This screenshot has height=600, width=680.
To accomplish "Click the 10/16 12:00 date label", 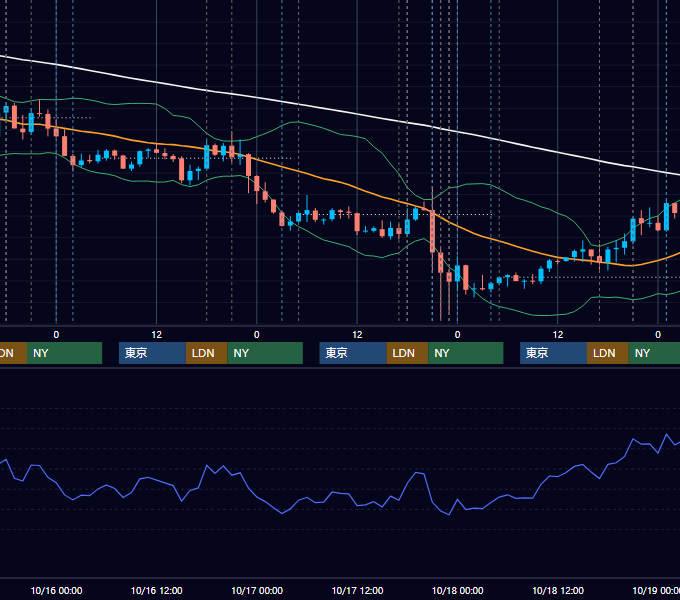I will point(157,590).
